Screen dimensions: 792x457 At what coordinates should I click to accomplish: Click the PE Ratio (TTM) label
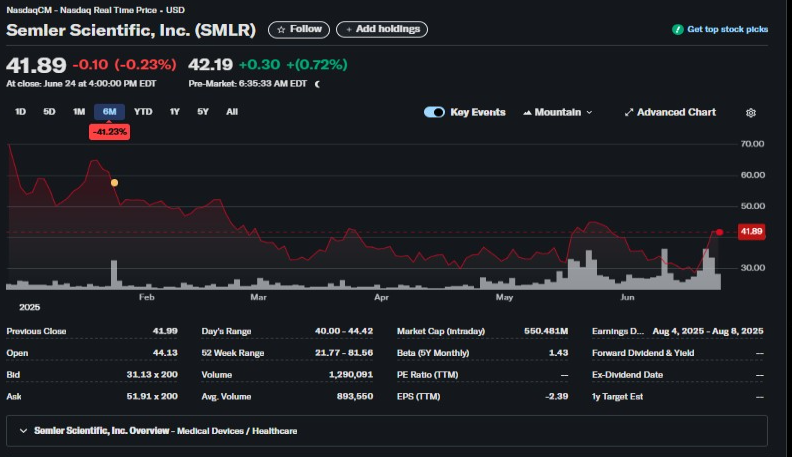(x=427, y=375)
